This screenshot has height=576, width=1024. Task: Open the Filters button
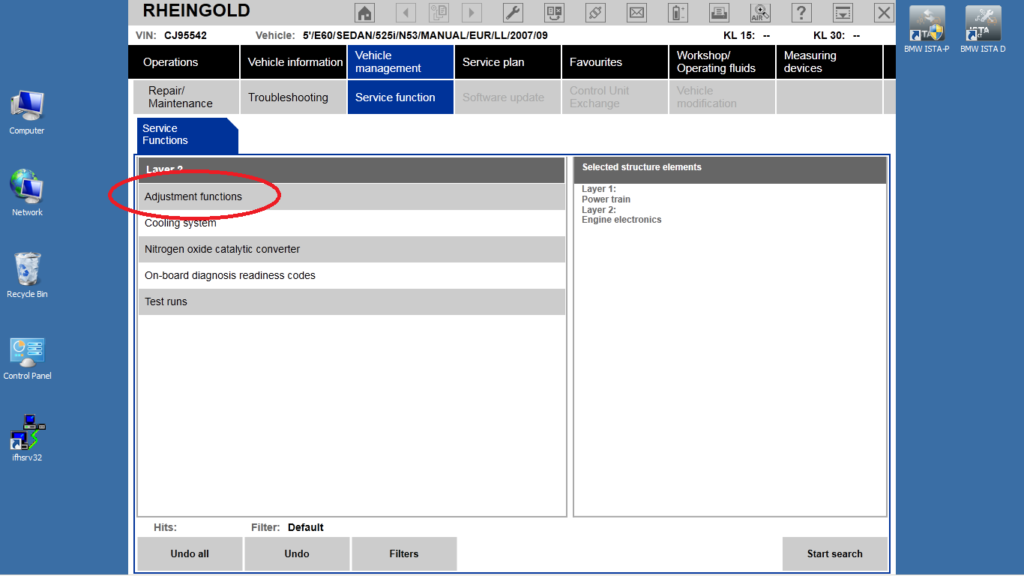(404, 554)
